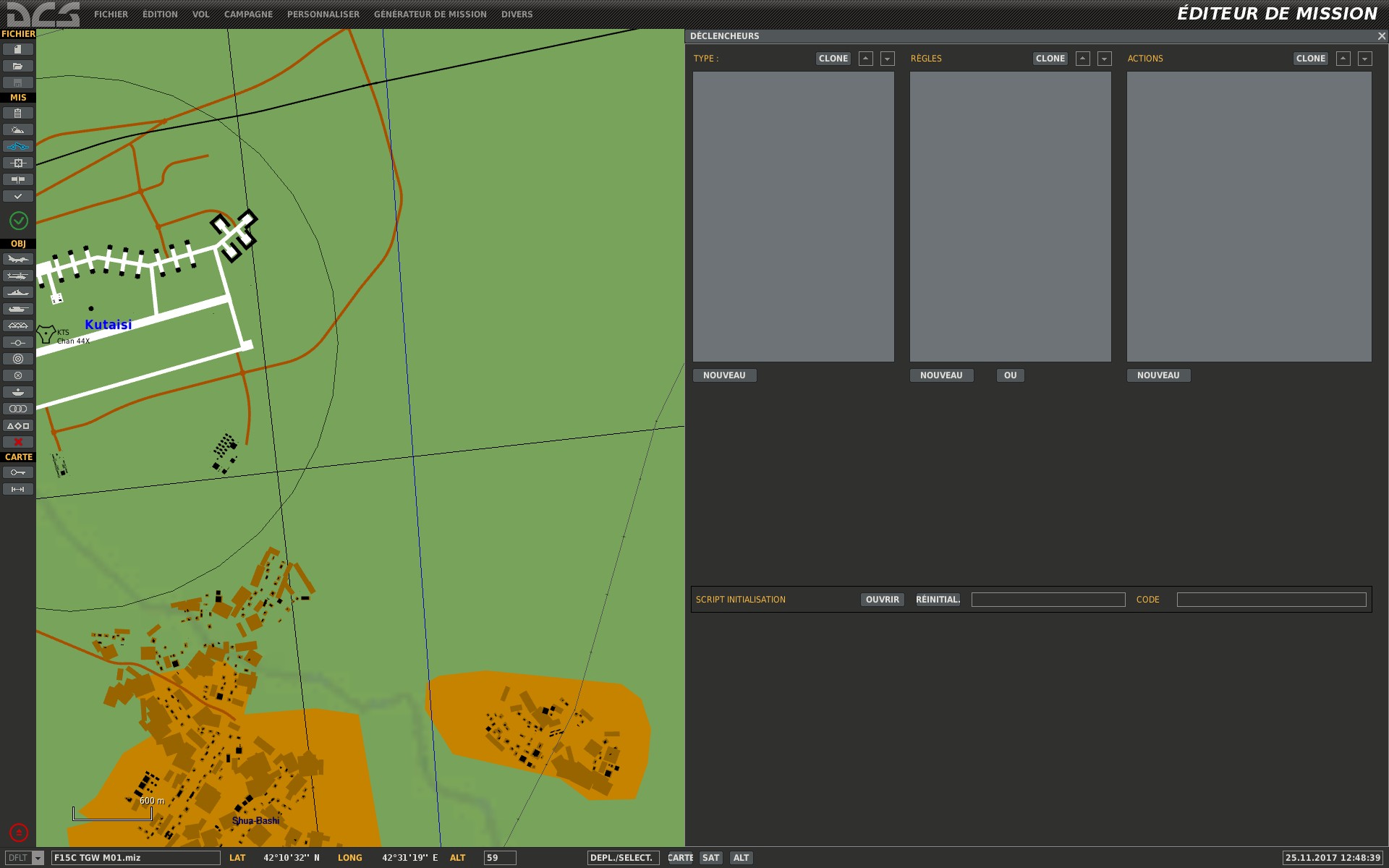The width and height of the screenshot is (1389, 868).
Task: Click the Kutaisi airfield label on map
Action: click(109, 325)
